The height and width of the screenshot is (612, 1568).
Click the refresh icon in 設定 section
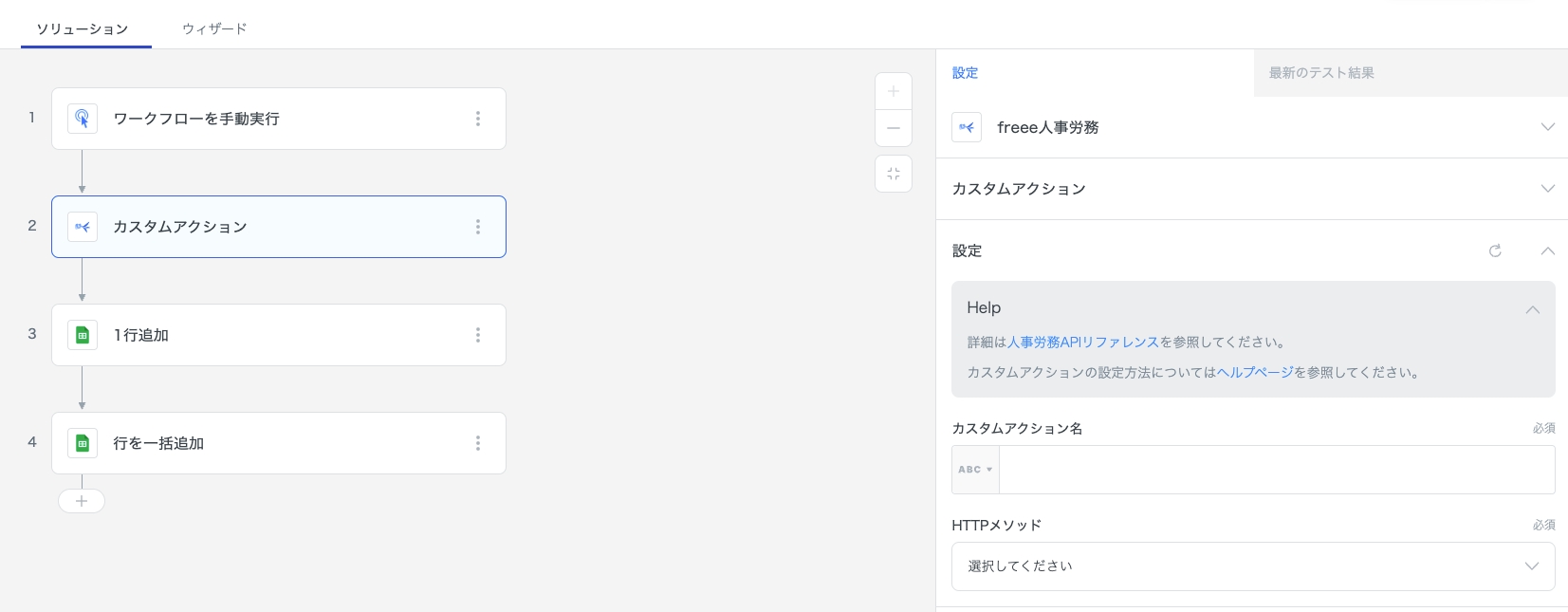coord(1495,250)
